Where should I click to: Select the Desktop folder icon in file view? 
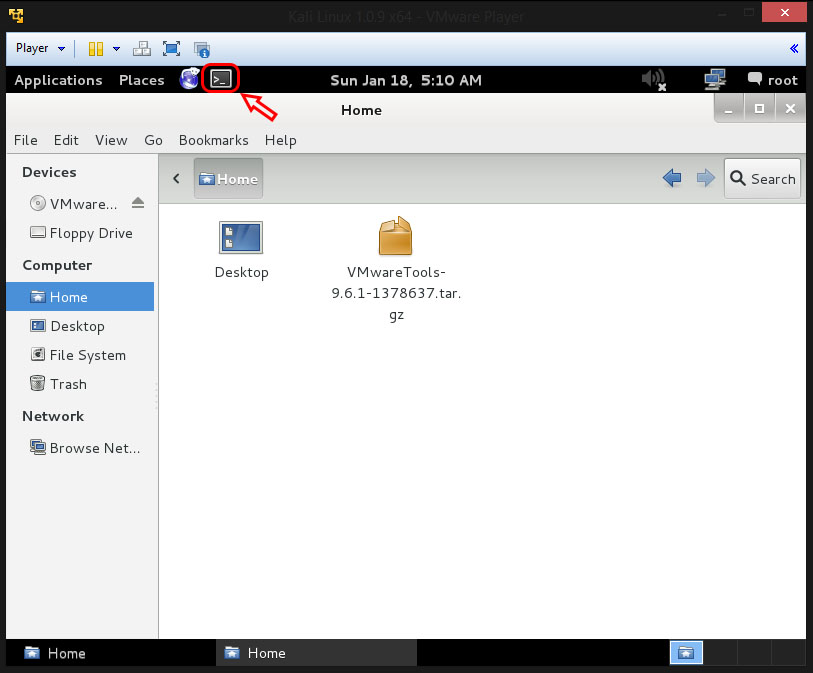point(241,237)
